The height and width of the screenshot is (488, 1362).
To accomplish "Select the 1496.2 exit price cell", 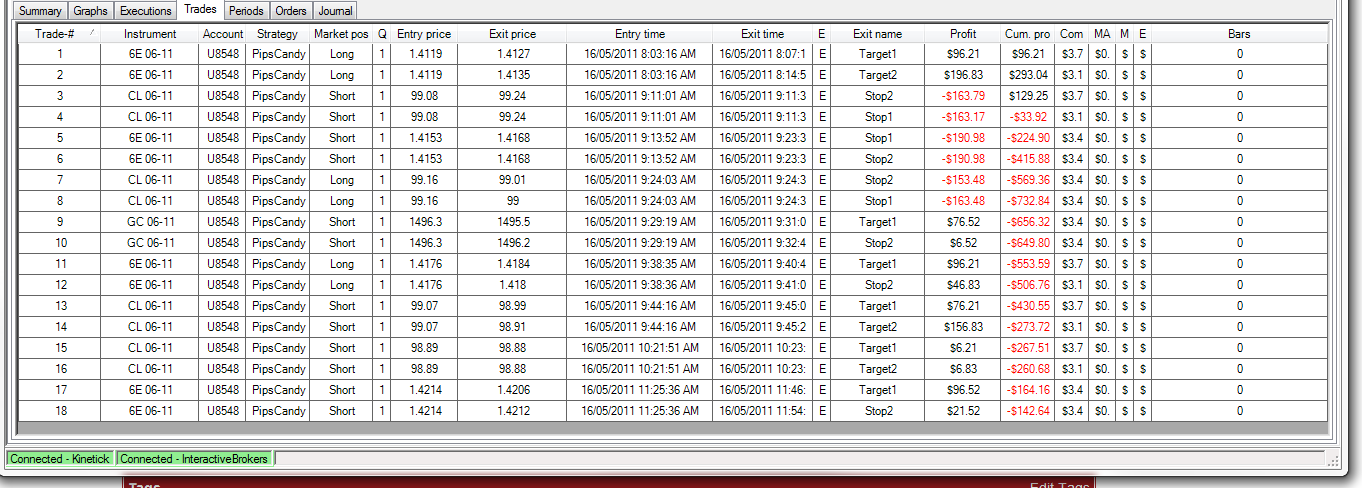I will click(x=512, y=243).
